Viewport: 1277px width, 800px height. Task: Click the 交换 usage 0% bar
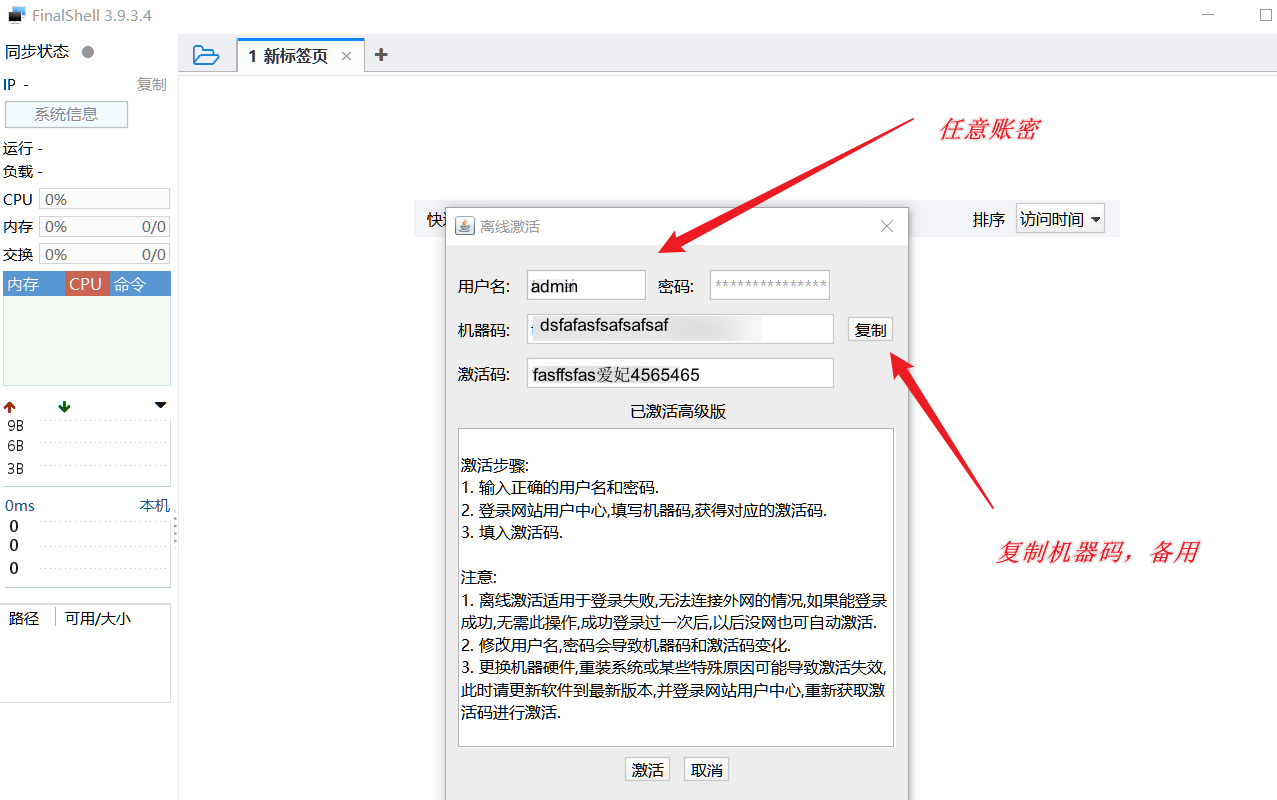(x=104, y=254)
